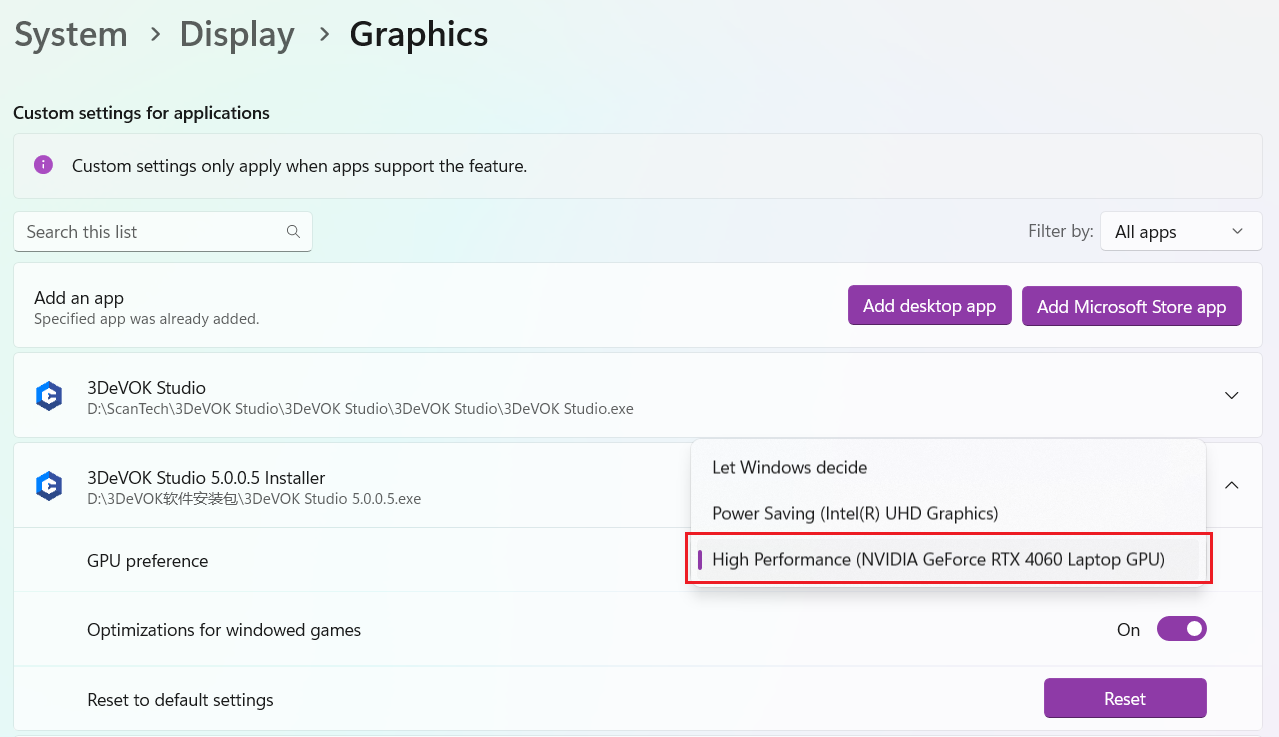Viewport: 1279px width, 737px height.
Task: Click the Search this list field
Action: click(x=150, y=231)
